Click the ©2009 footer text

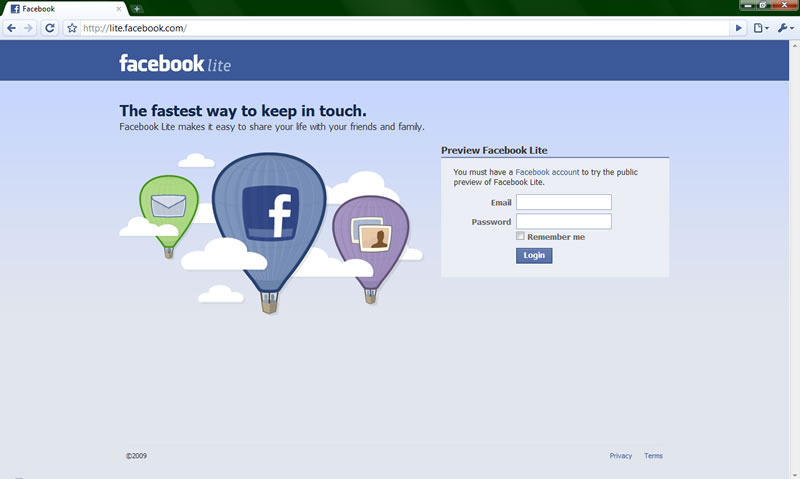pyautogui.click(x=136, y=456)
